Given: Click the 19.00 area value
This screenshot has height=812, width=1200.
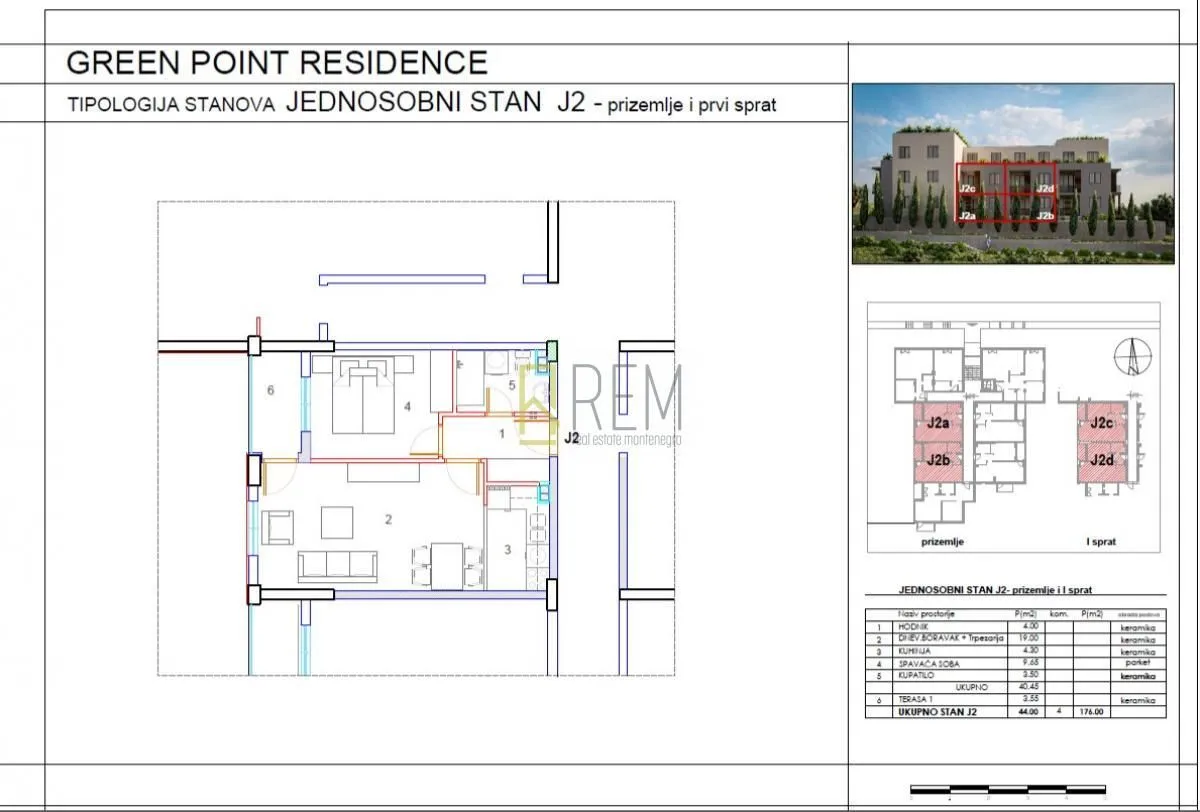Looking at the screenshot, I should click(1029, 638).
